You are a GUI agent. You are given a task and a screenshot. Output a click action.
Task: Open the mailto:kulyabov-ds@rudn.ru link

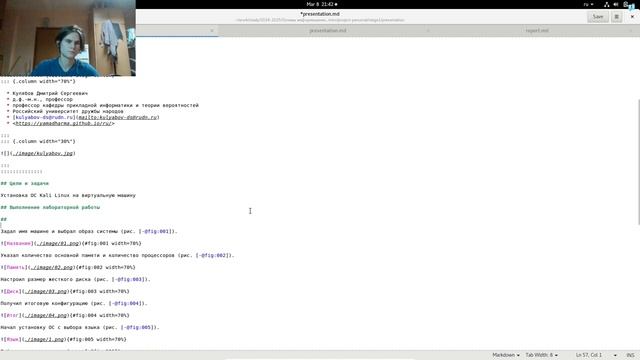[118, 117]
